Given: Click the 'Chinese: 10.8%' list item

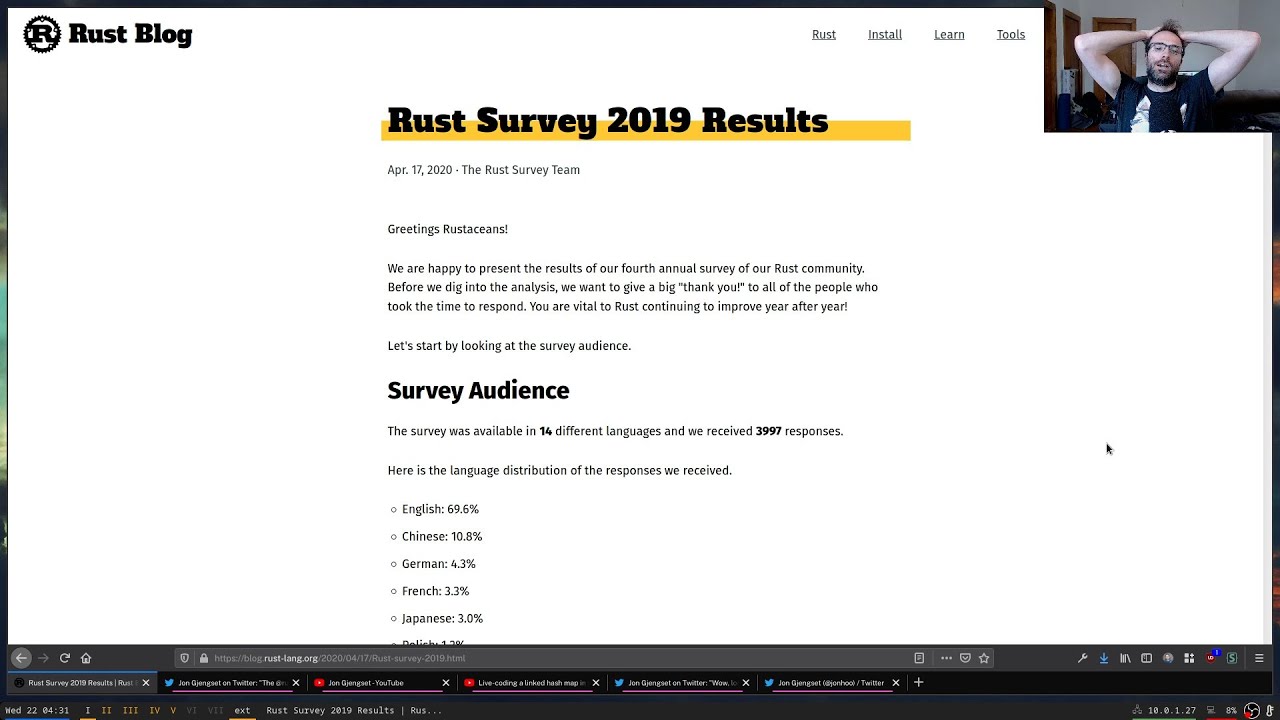Looking at the screenshot, I should click(442, 536).
